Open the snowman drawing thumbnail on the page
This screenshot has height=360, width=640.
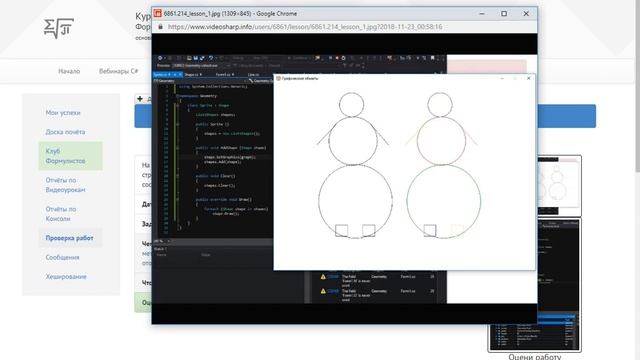point(559,186)
